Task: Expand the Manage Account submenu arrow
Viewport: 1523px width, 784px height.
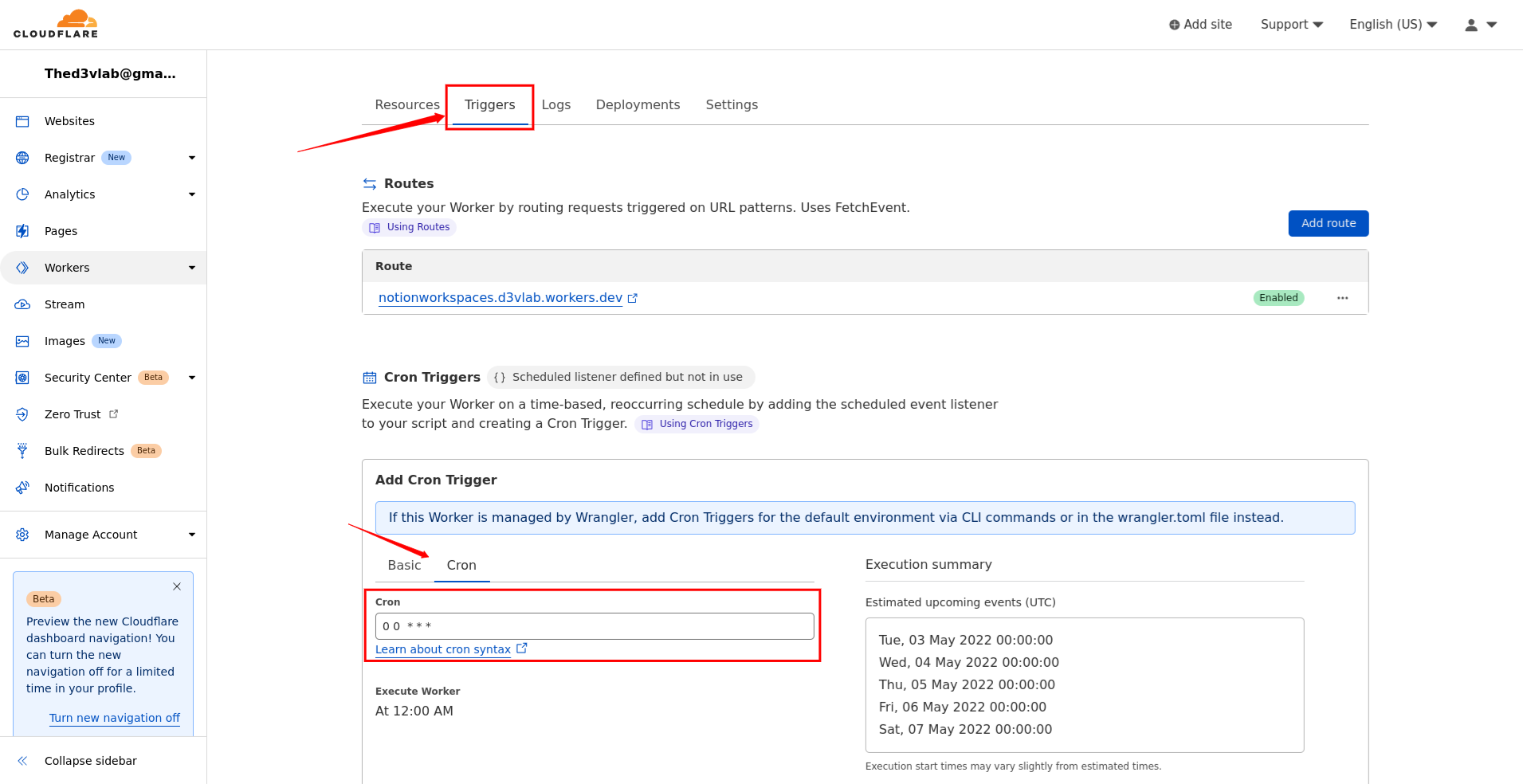Action: pos(192,535)
